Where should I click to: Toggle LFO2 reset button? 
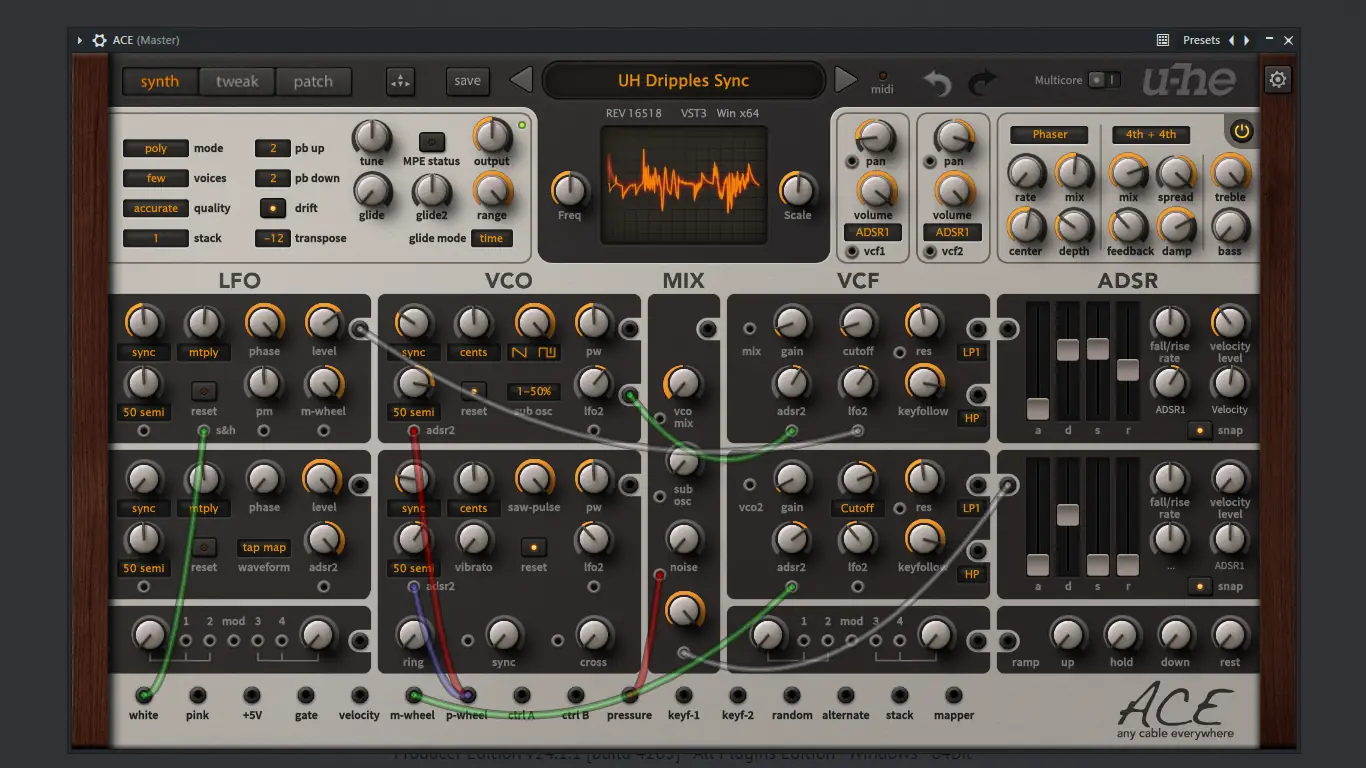pyautogui.click(x=204, y=547)
